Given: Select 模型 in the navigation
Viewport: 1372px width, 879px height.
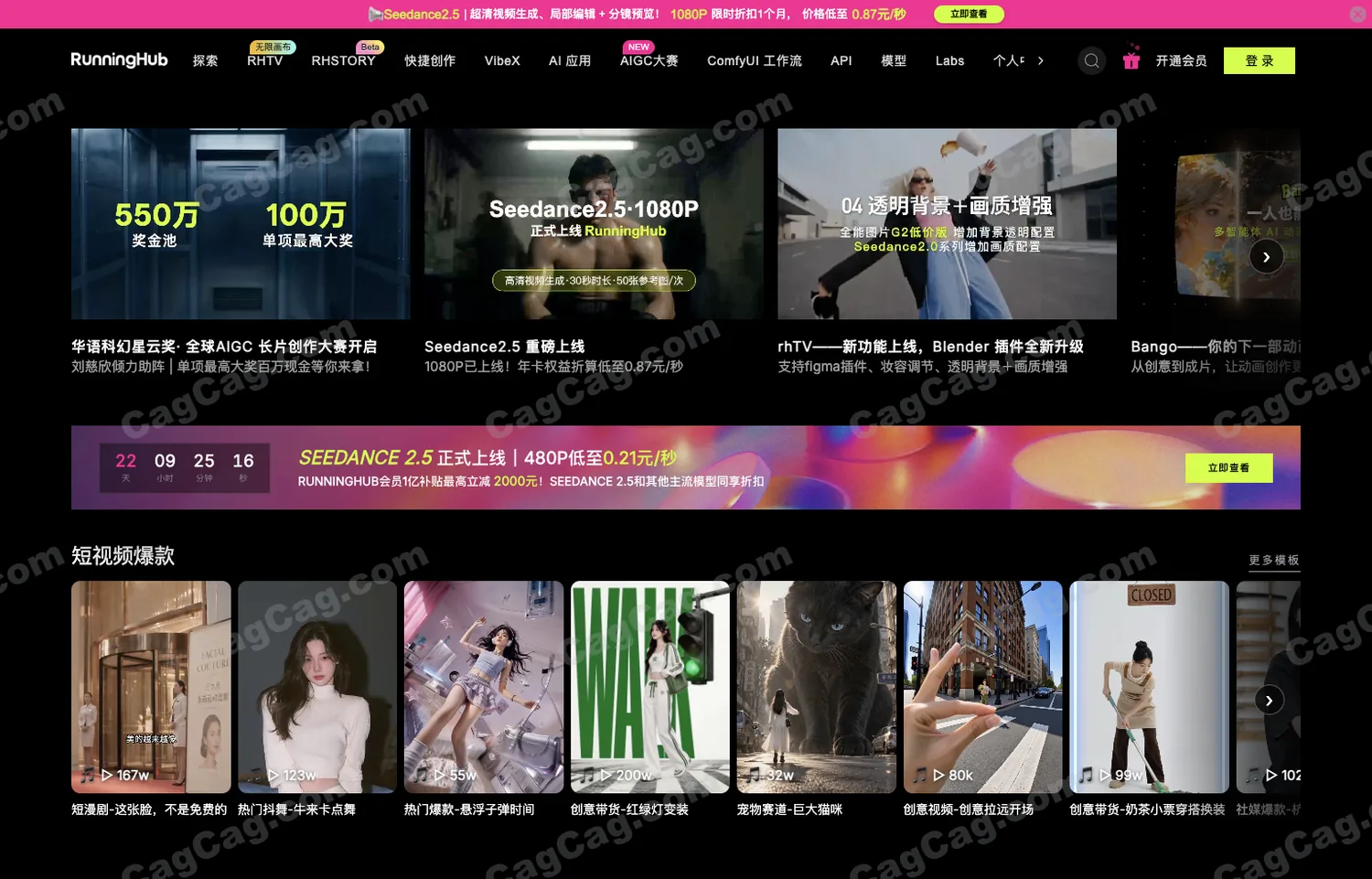Looking at the screenshot, I should [x=894, y=60].
